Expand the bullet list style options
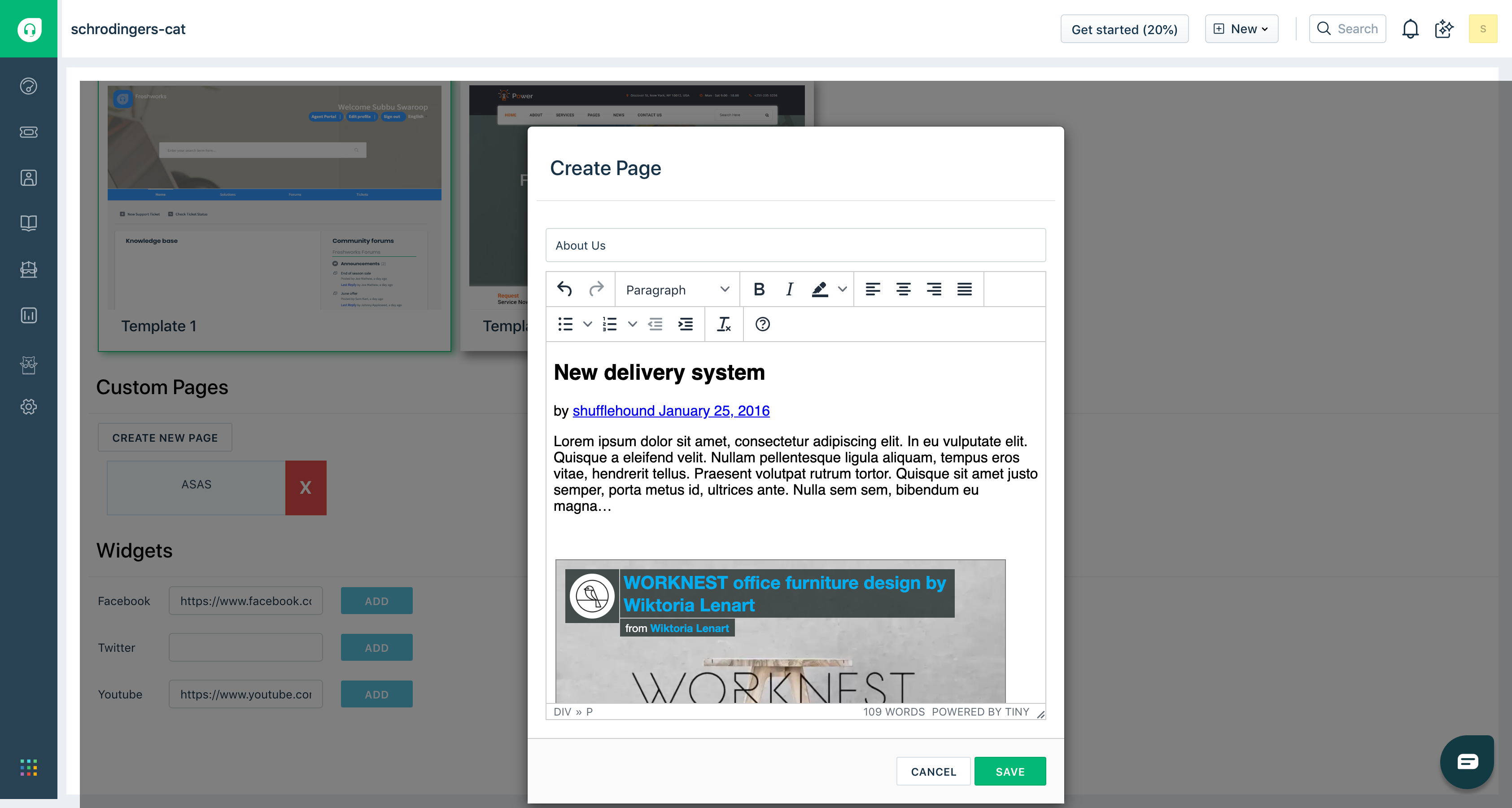This screenshot has height=808, width=1512. (588, 324)
